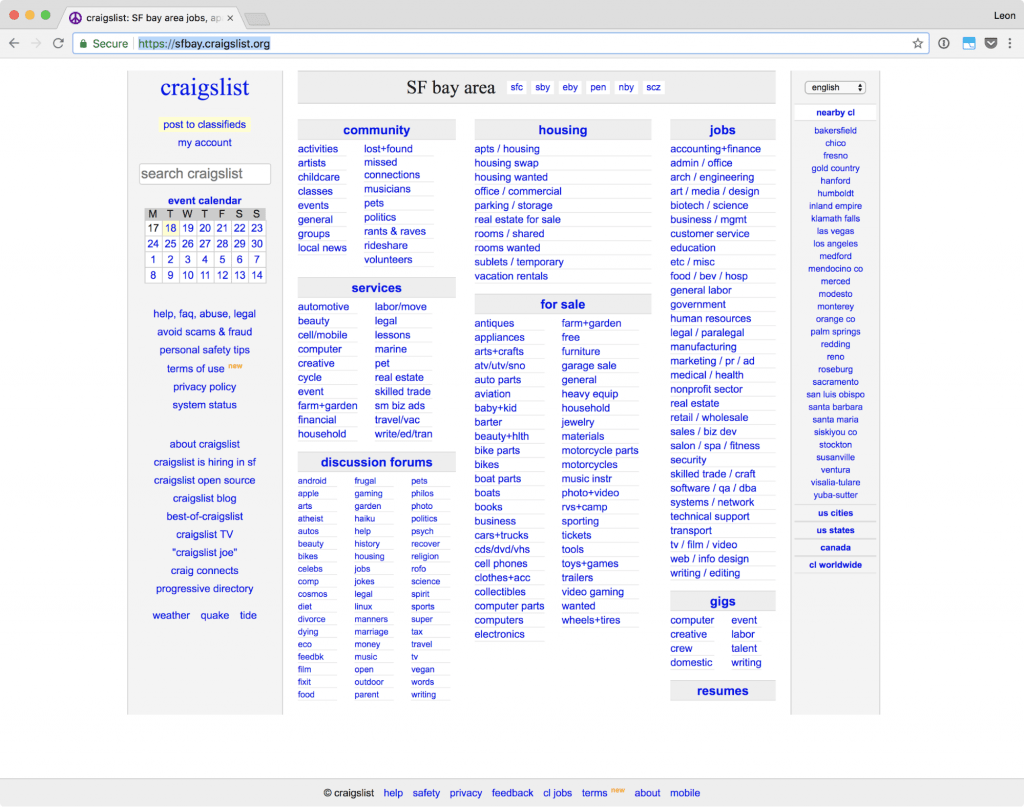Expand the us cities section
This screenshot has width=1024, height=807.
tap(835, 513)
